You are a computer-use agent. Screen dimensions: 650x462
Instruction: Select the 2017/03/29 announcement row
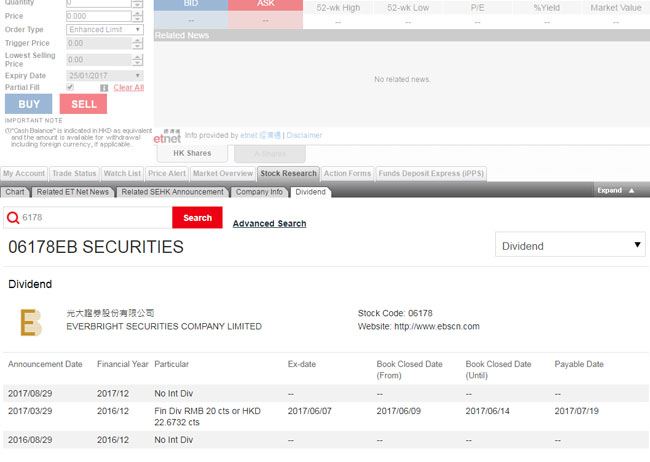coord(326,416)
